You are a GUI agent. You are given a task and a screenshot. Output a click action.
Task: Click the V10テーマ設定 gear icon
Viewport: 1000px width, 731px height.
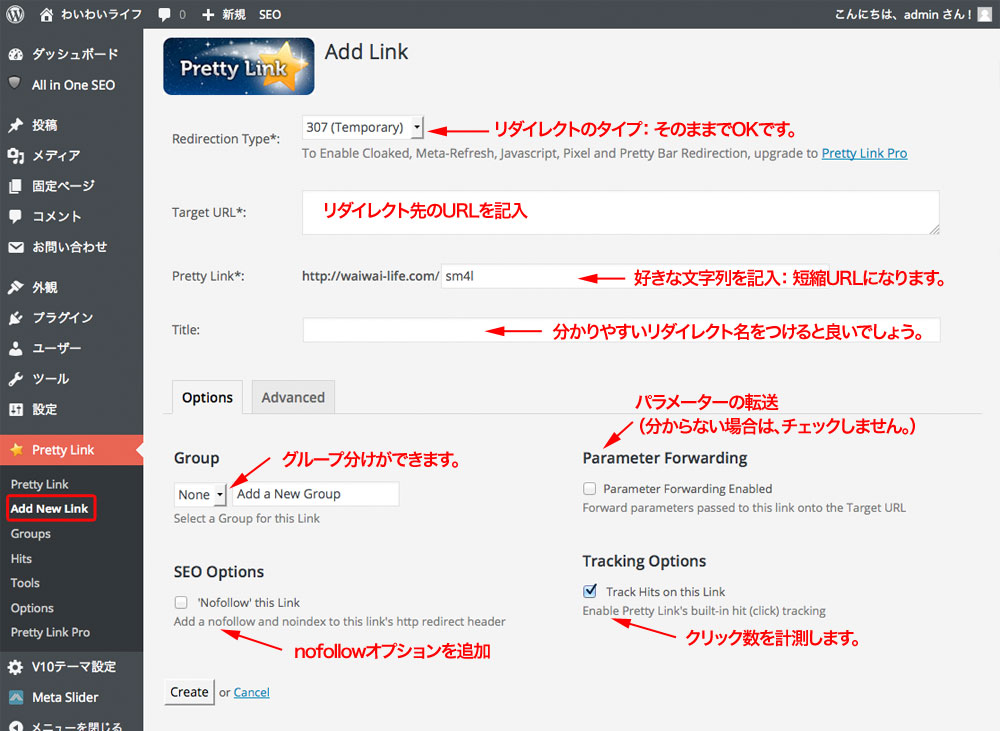click(16, 667)
